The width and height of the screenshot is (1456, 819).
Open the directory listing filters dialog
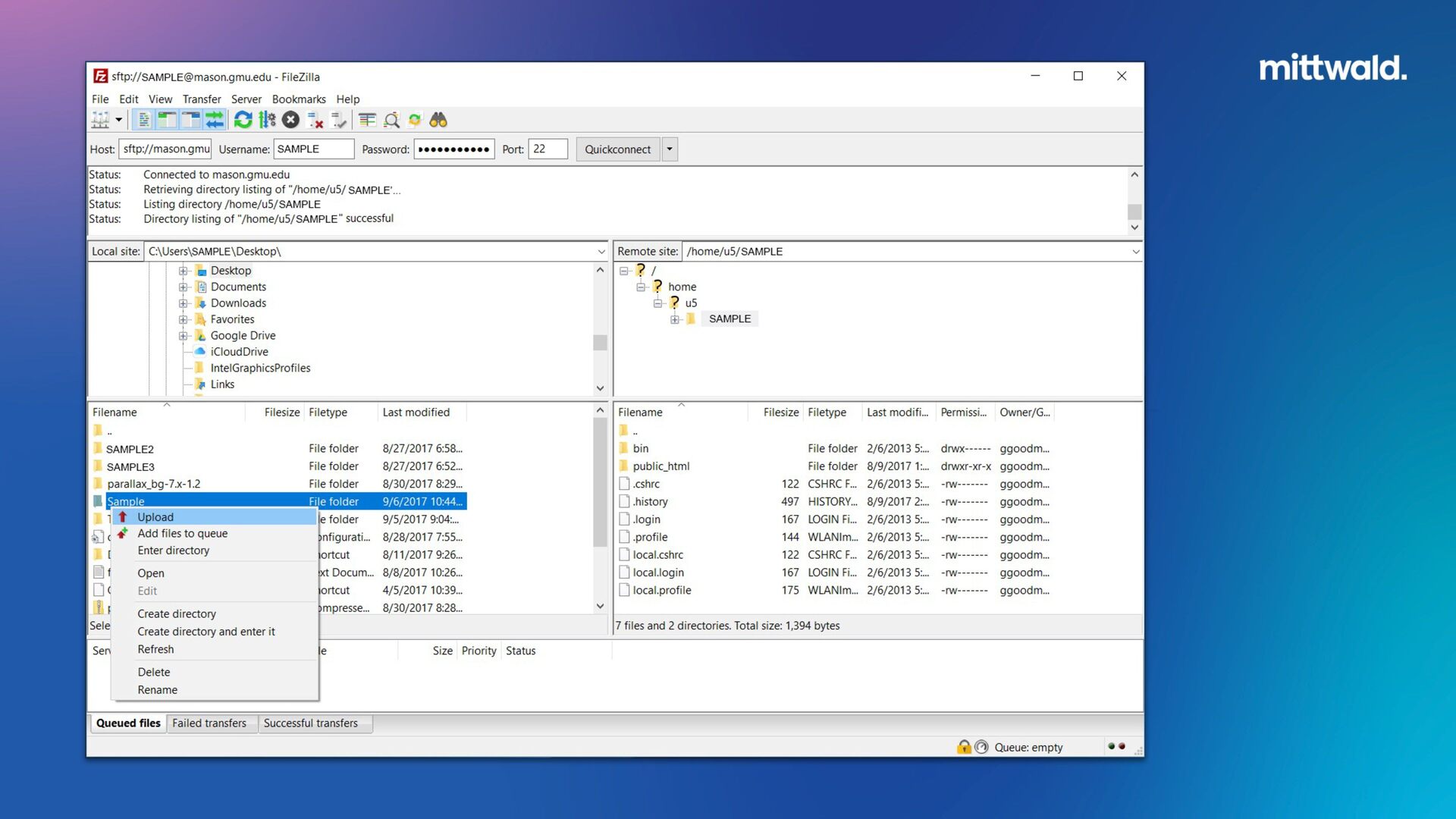[368, 120]
